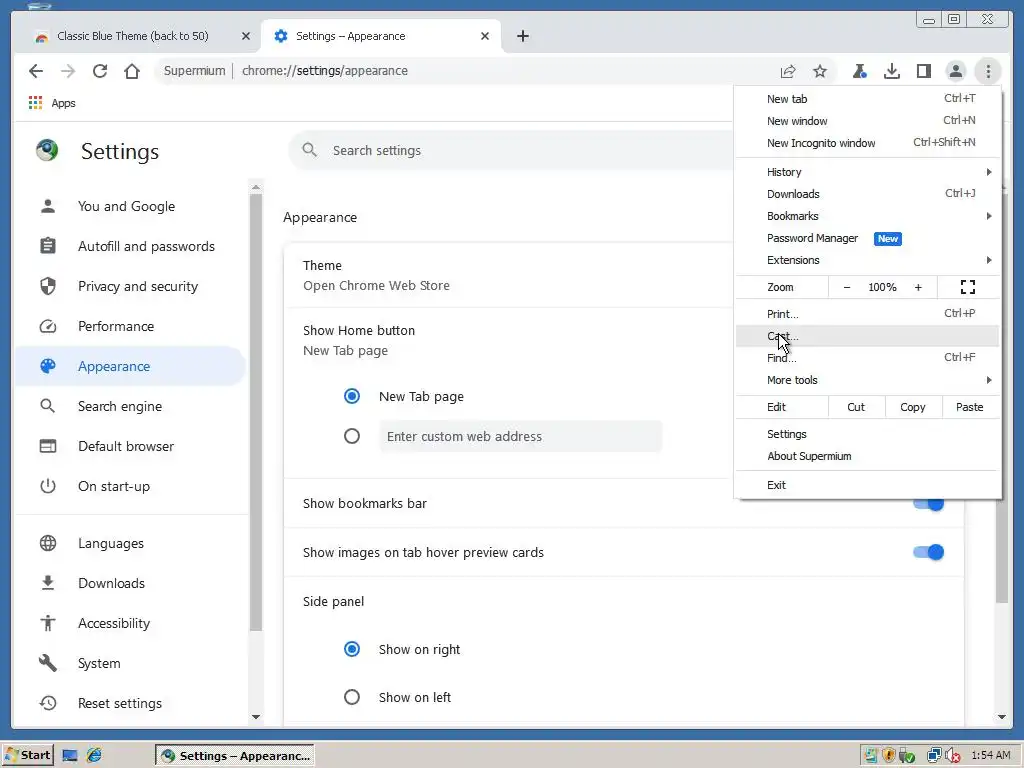Decrease zoom with minus button

[x=847, y=287]
